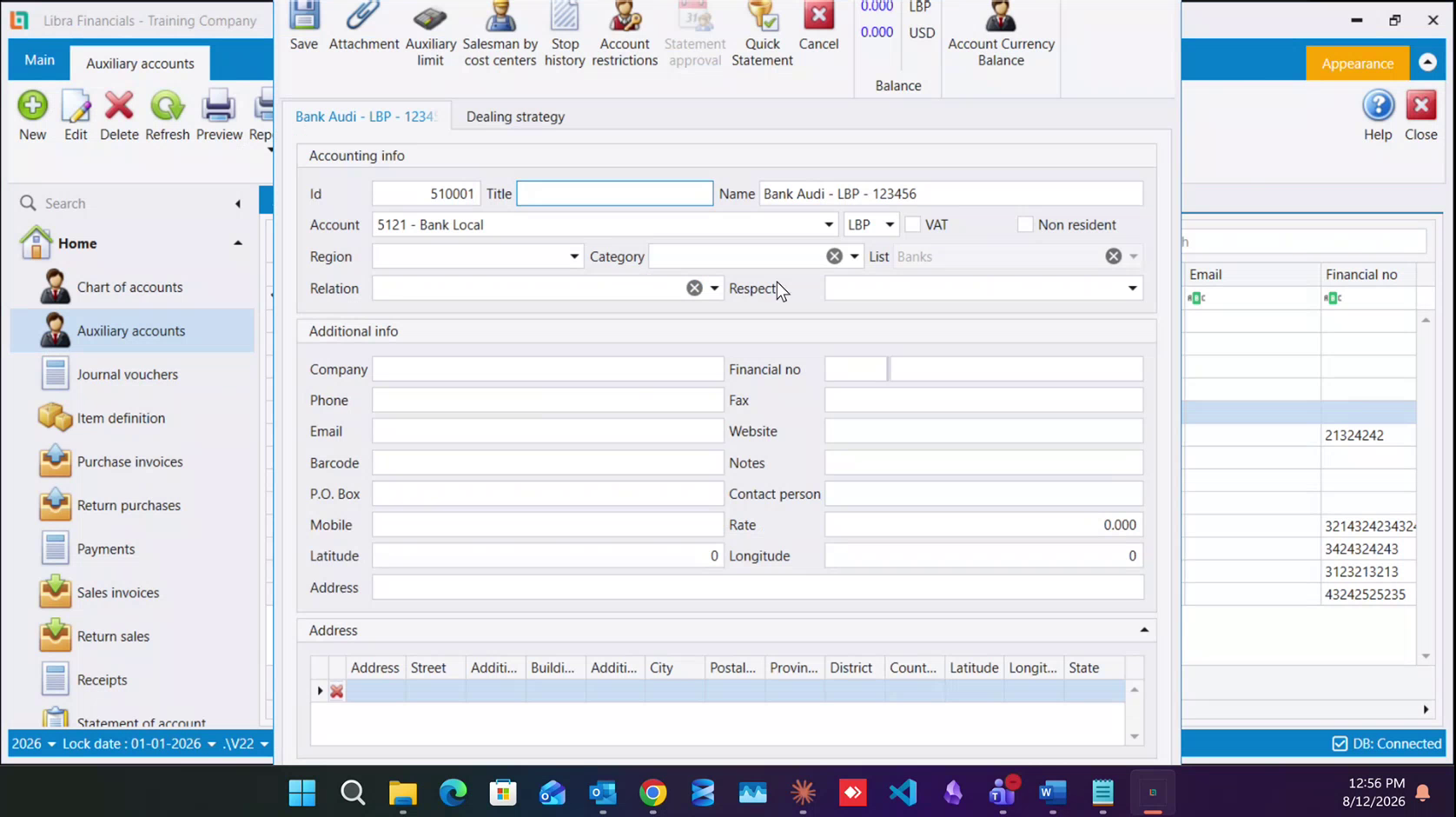The image size is (1456, 817).
Task: Click the Title input field
Action: pyautogui.click(x=615, y=193)
